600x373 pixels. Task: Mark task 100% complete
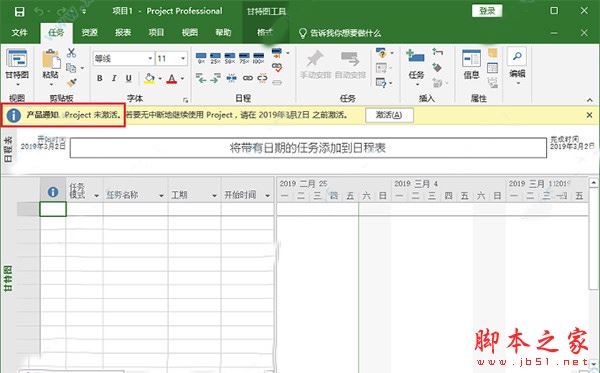[259, 58]
